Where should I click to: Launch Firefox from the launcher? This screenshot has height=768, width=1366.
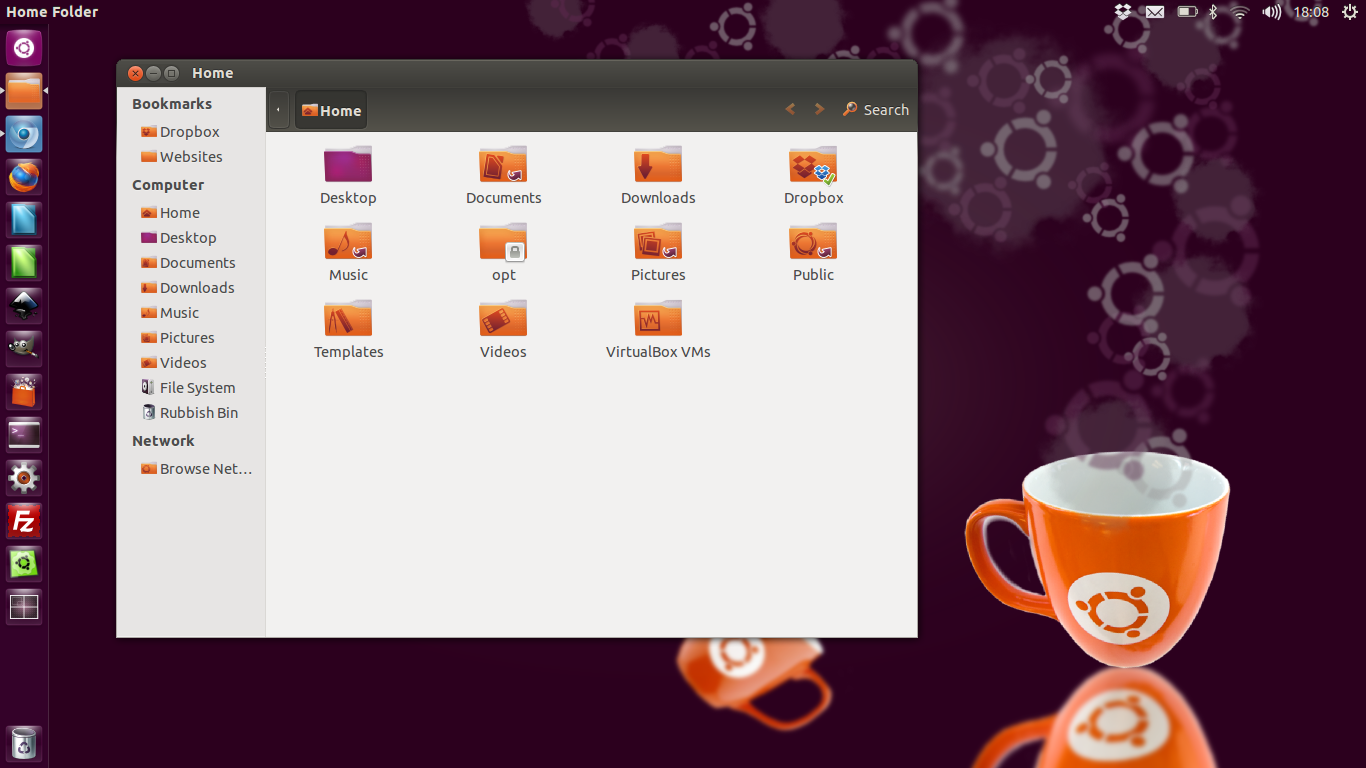[x=24, y=177]
